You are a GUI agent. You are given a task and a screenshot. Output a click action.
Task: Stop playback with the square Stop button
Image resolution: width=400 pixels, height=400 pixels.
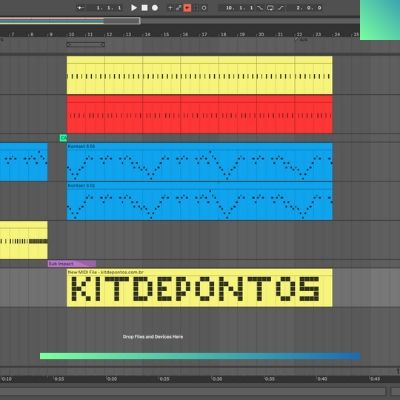pos(145,8)
